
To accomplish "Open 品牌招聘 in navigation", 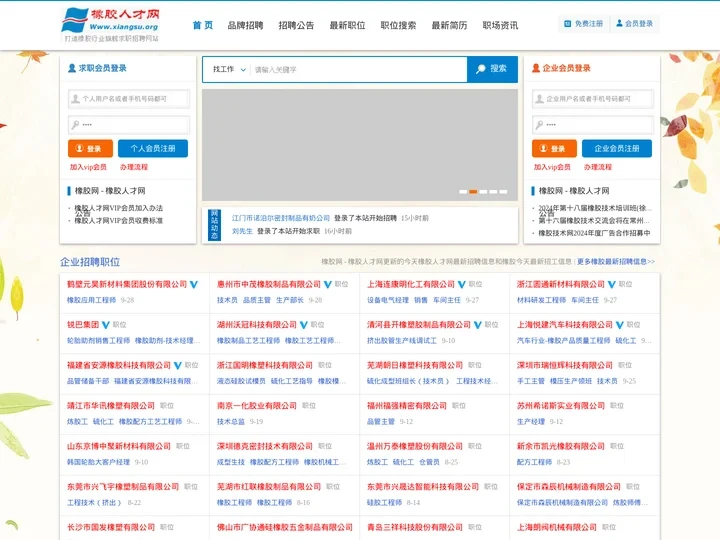I will coord(246,25).
